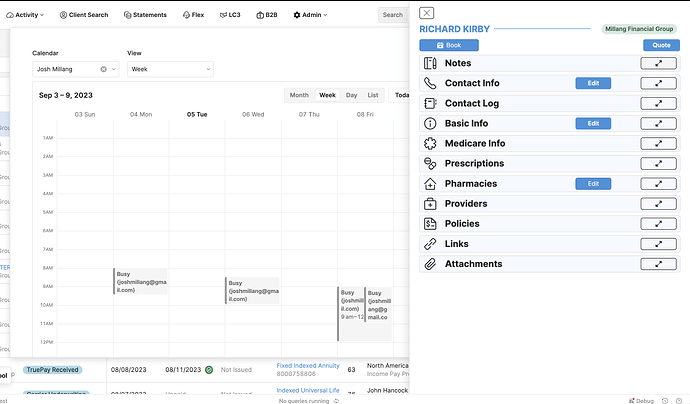Open the Fixed Indexed Annuity link
This screenshot has width=690, height=404.
[308, 366]
